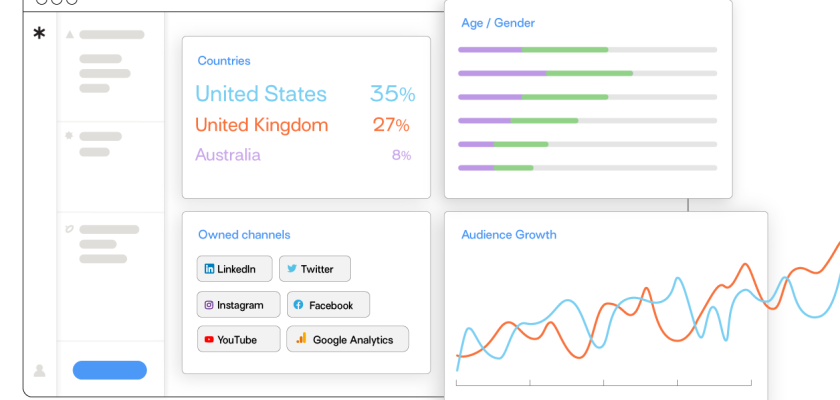Click the Countries panel heading
This screenshot has height=400, width=840.
224,61
